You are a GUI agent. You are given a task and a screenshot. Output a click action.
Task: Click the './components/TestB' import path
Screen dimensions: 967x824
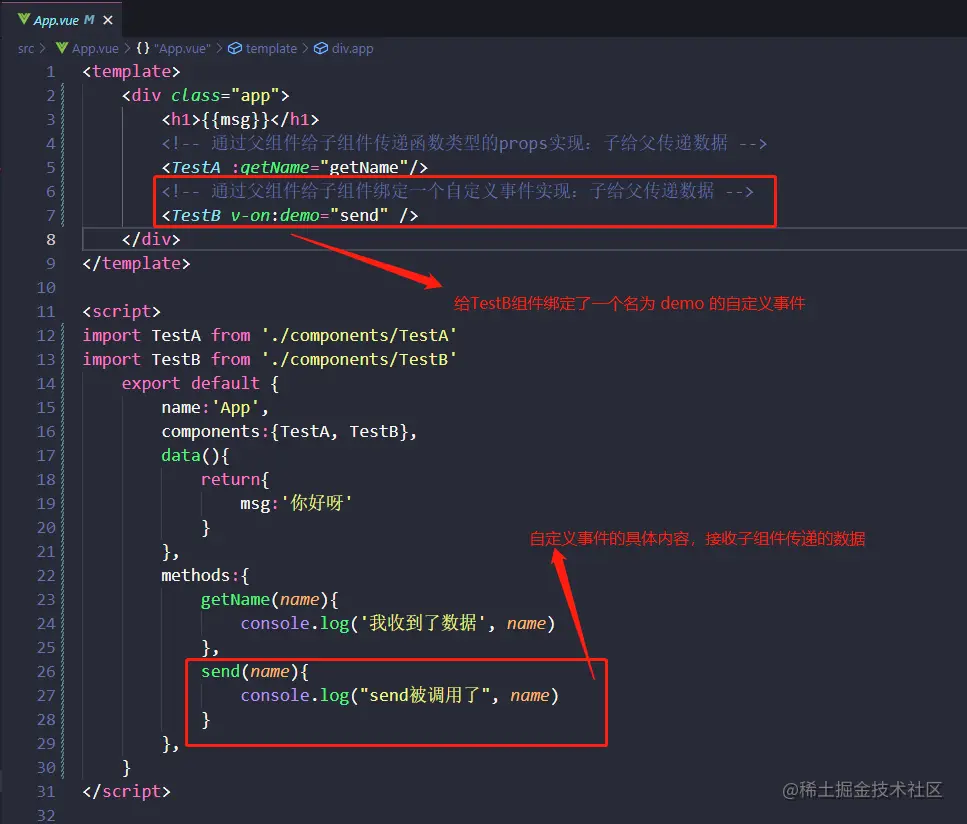point(359,360)
